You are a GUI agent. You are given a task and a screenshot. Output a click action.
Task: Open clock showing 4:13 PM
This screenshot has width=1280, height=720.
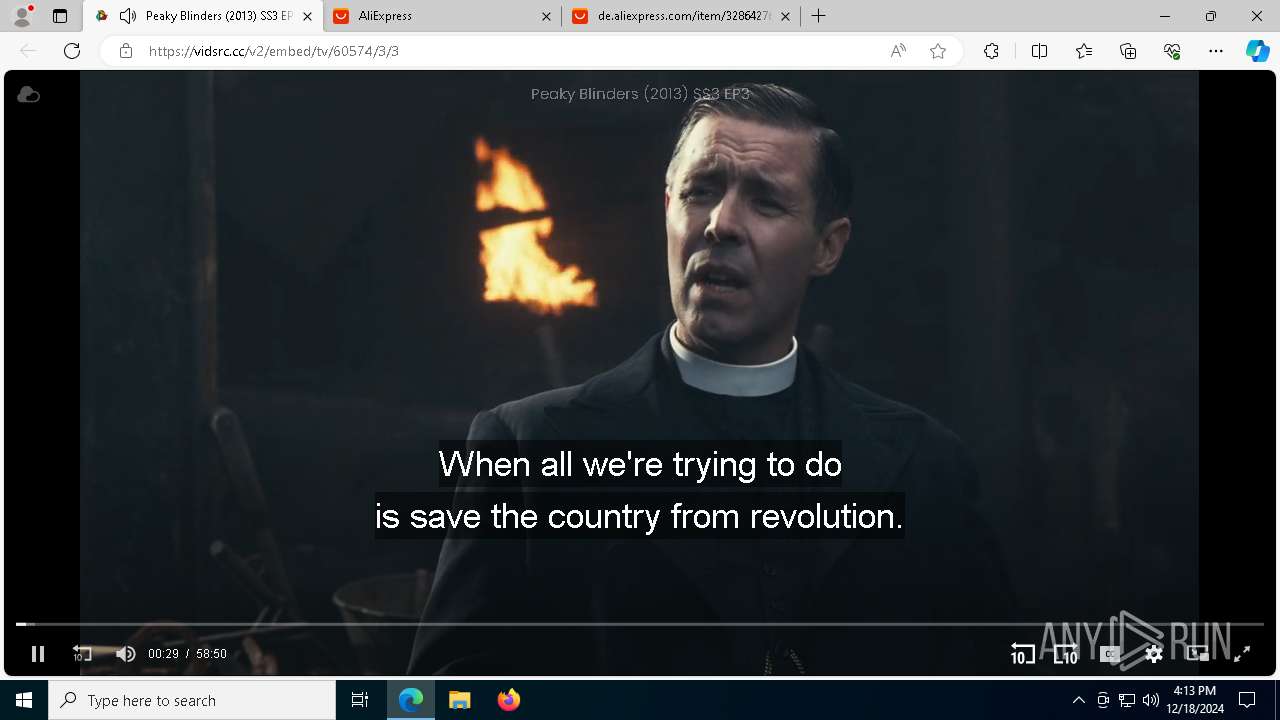pos(1194,700)
